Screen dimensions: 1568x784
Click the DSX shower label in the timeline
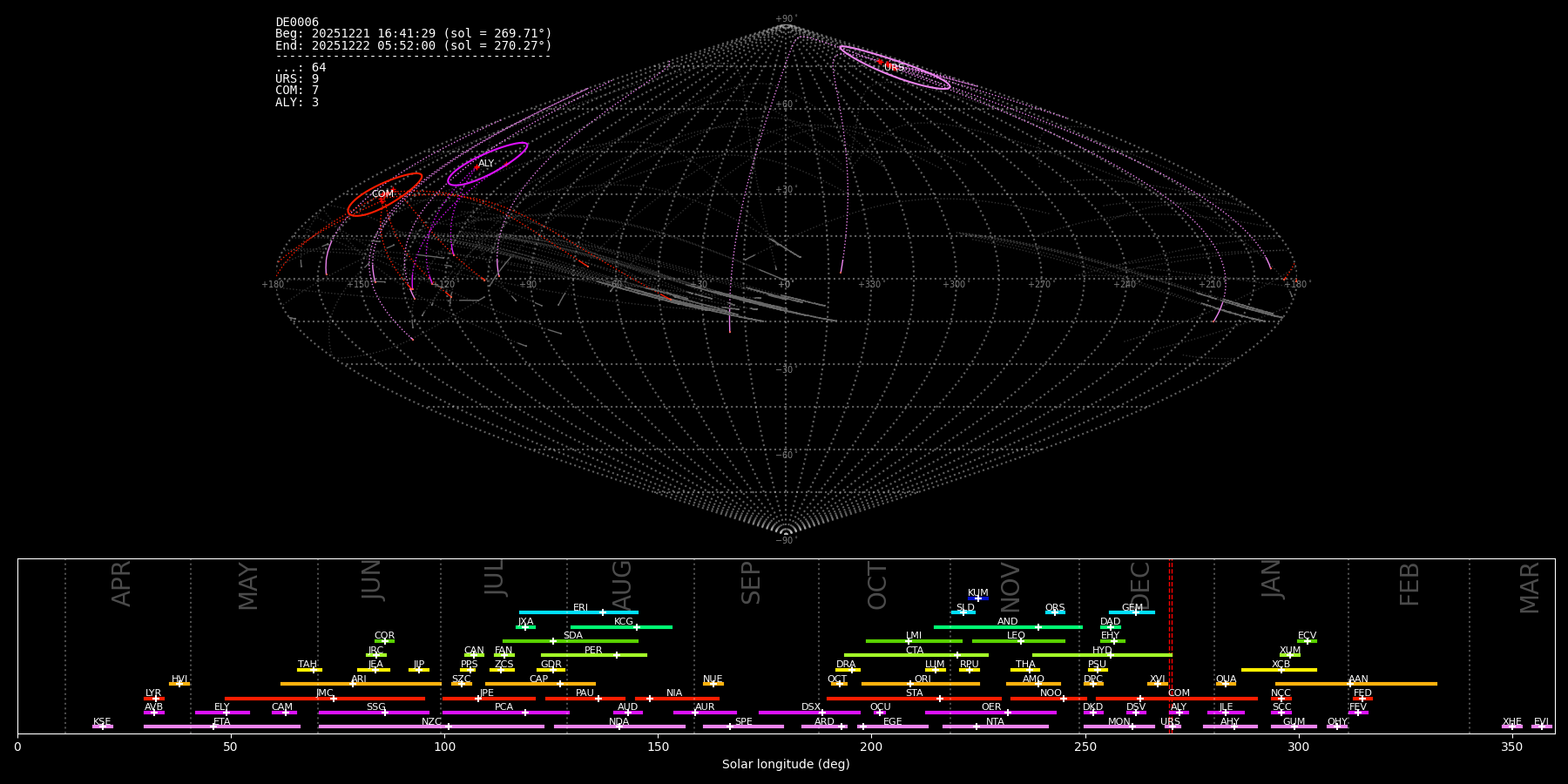811,707
